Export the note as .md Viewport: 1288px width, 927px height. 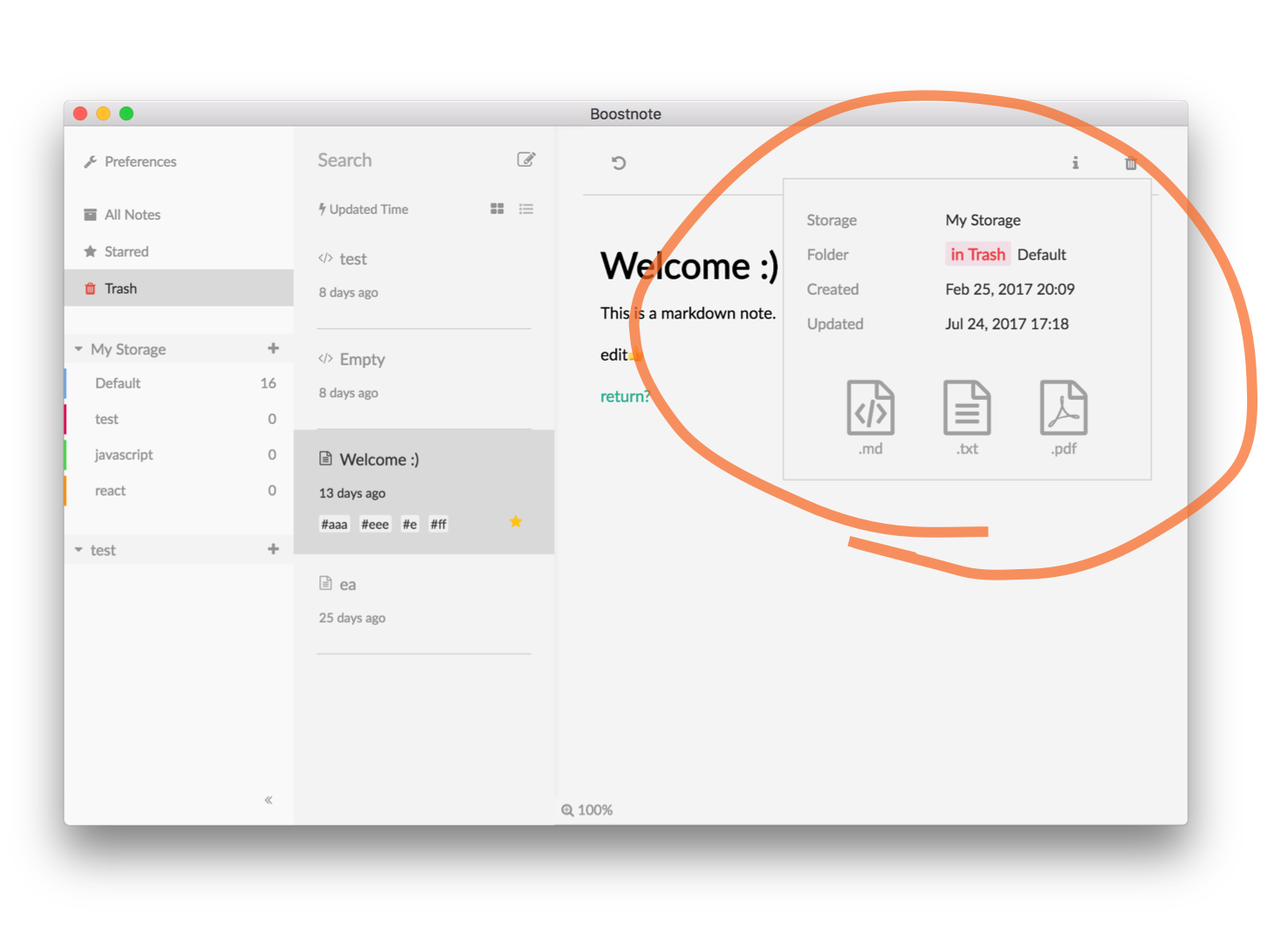(x=871, y=417)
